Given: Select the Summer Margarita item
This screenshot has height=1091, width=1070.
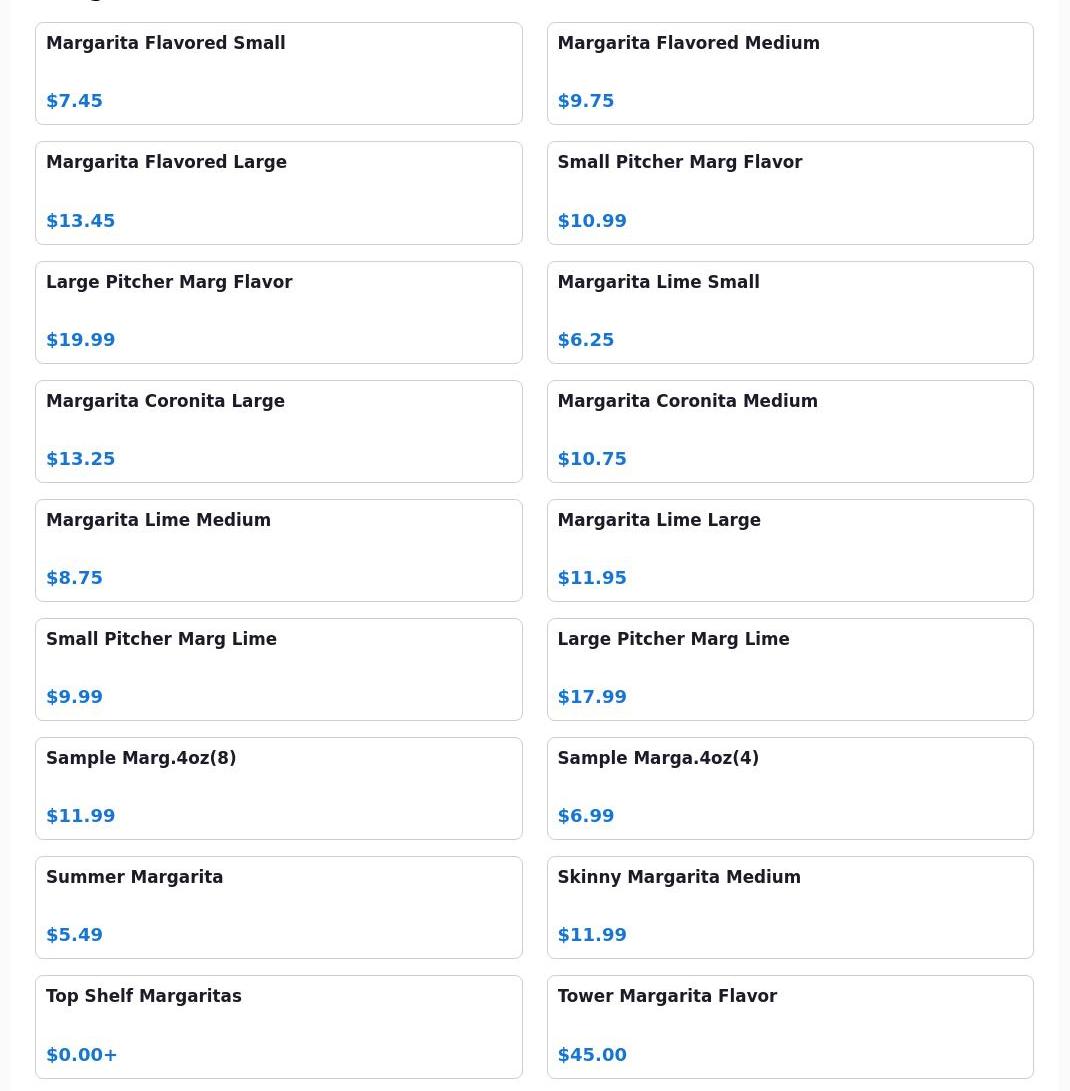Looking at the screenshot, I should pyautogui.click(x=278, y=907).
